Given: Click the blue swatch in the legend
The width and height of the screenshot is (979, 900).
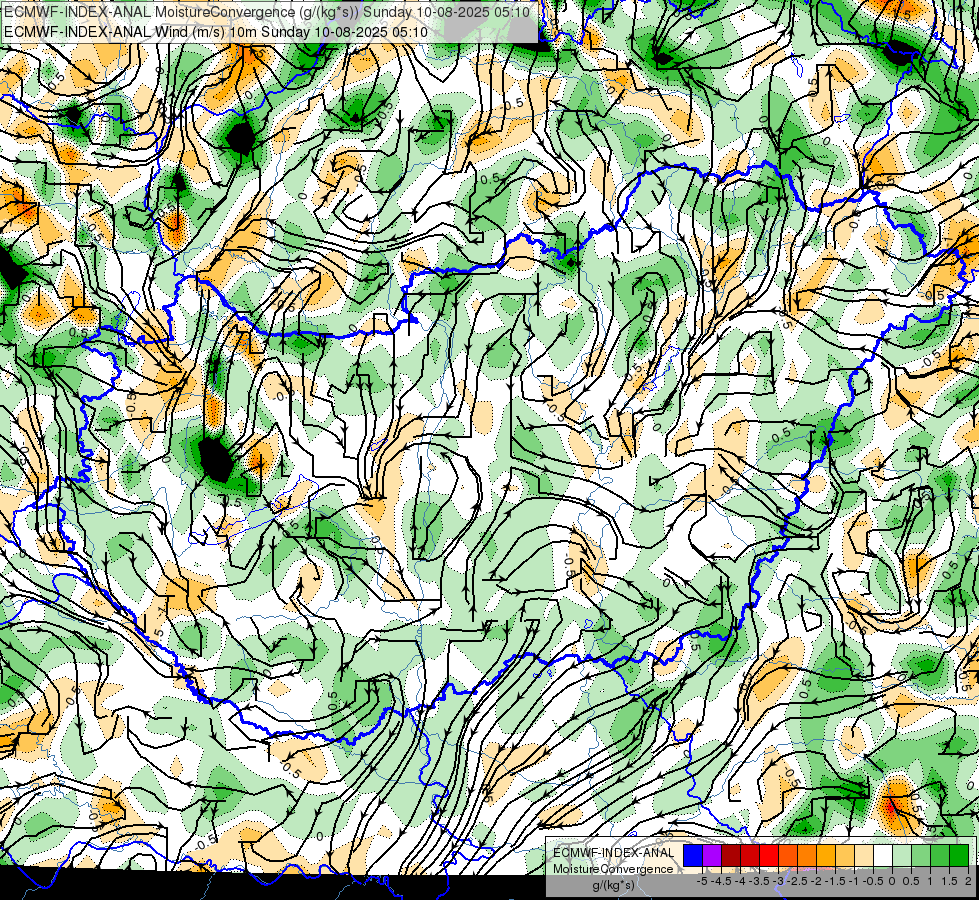Looking at the screenshot, I should tap(693, 856).
